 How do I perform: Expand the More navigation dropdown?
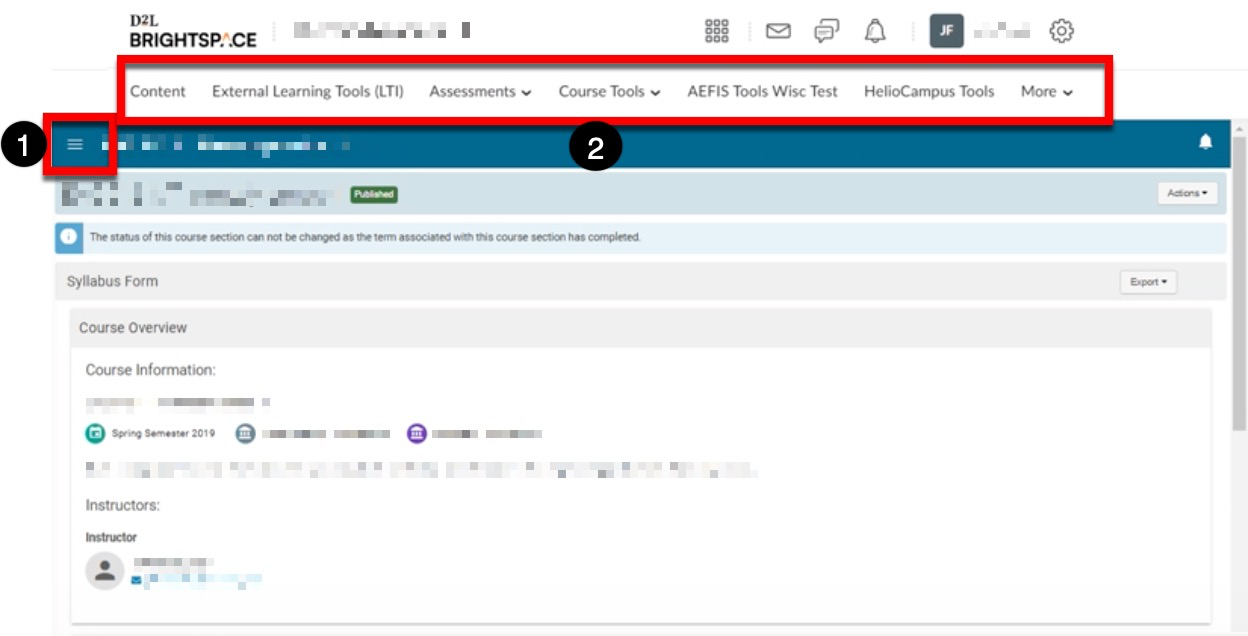coord(1046,92)
